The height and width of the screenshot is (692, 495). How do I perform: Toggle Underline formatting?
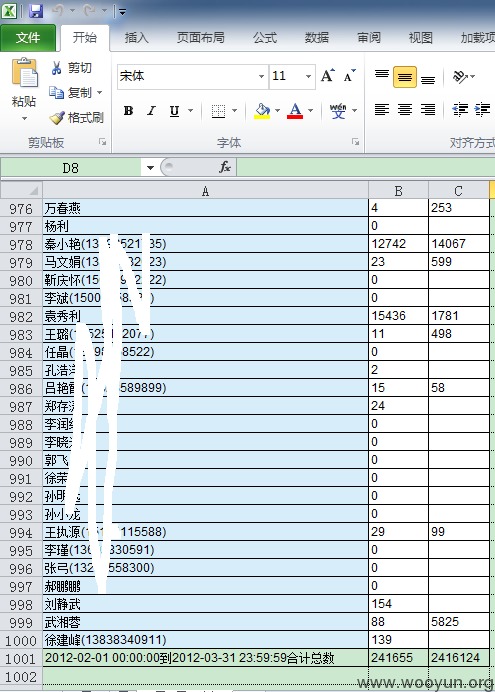pyautogui.click(x=175, y=110)
